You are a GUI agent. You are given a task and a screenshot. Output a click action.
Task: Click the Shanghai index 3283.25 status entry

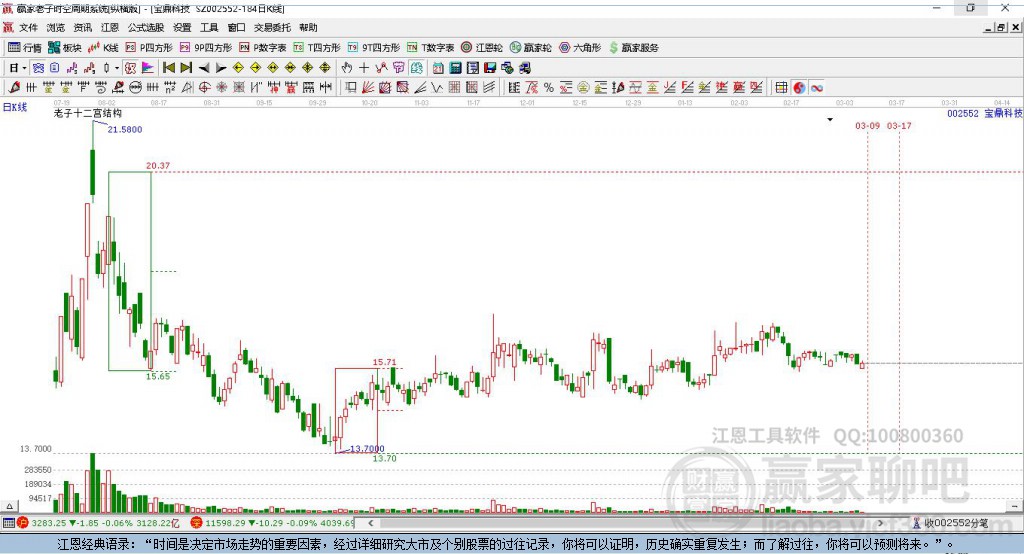click(98, 523)
